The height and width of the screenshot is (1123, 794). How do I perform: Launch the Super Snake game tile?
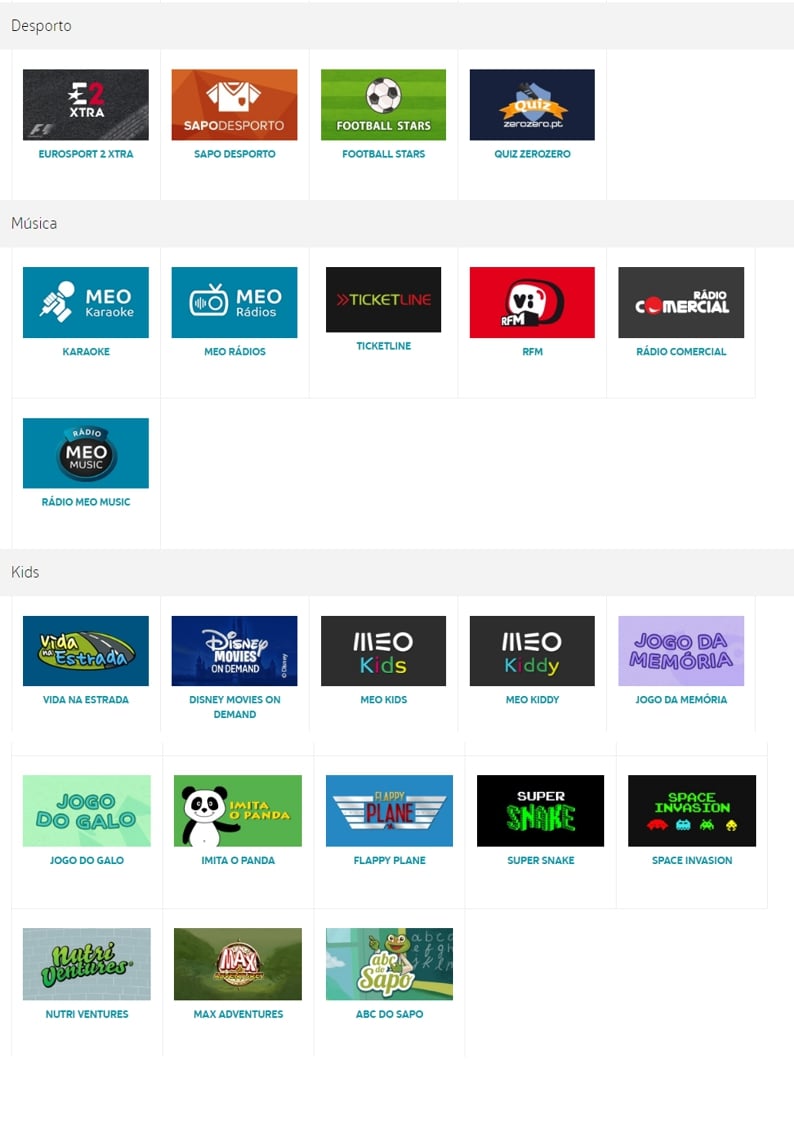click(541, 811)
